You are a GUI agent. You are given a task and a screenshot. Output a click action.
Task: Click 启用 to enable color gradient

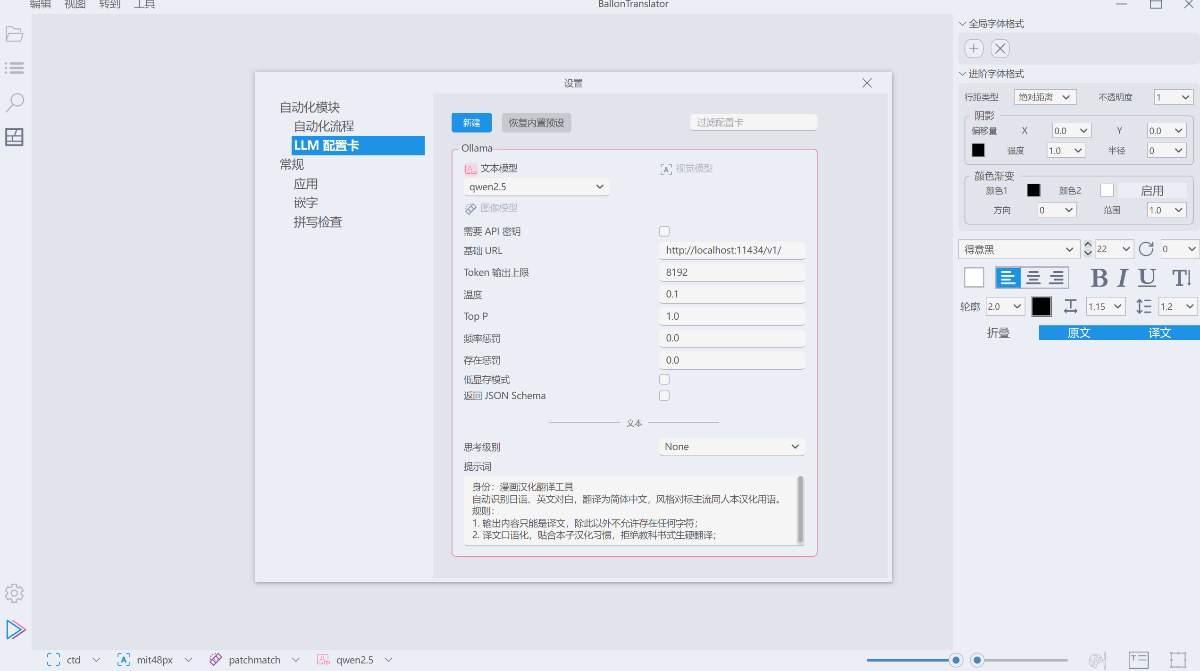pos(1152,190)
